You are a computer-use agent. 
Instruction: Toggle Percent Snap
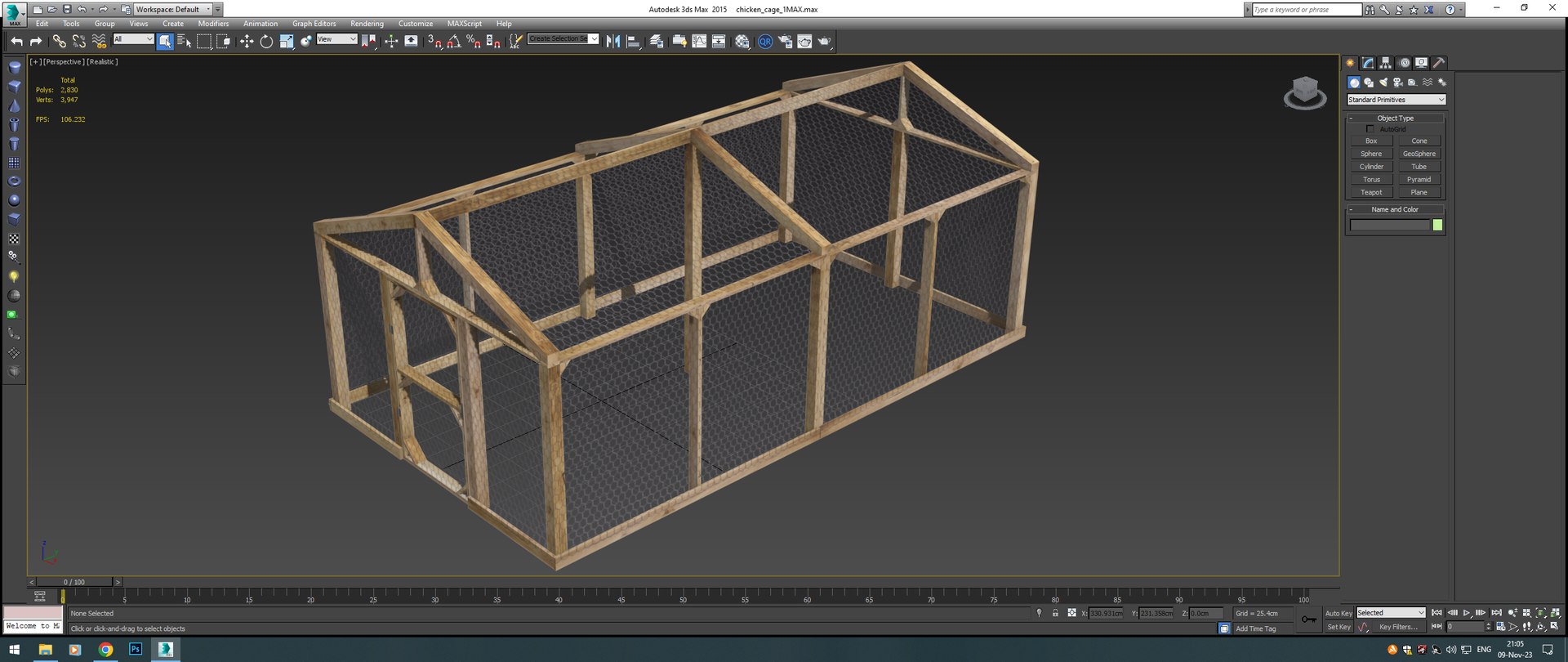pos(474,42)
